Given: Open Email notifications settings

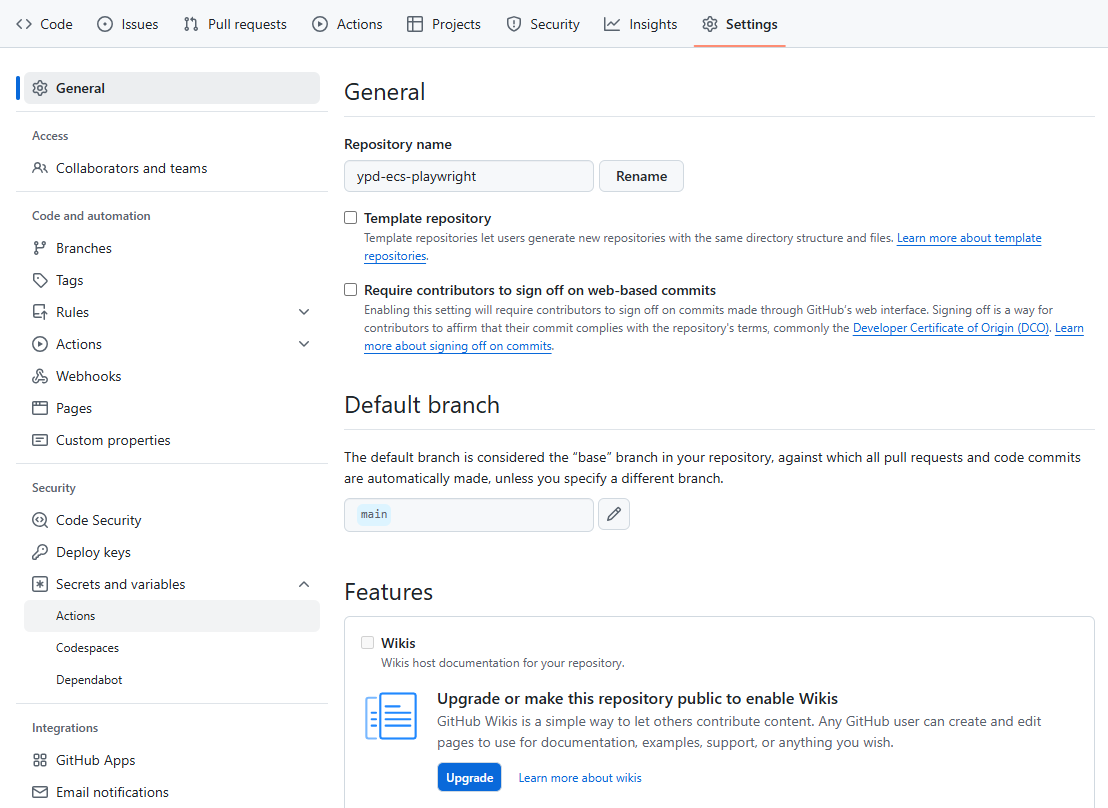Looking at the screenshot, I should pos(172,792).
